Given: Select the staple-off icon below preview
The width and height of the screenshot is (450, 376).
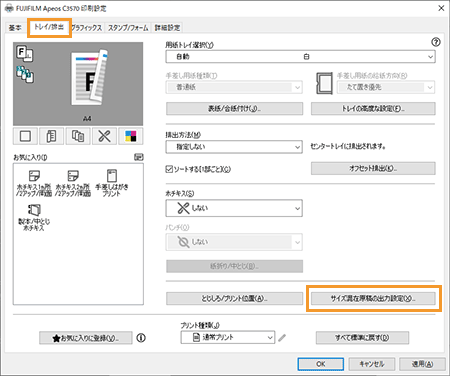Looking at the screenshot, I should coord(104,136).
